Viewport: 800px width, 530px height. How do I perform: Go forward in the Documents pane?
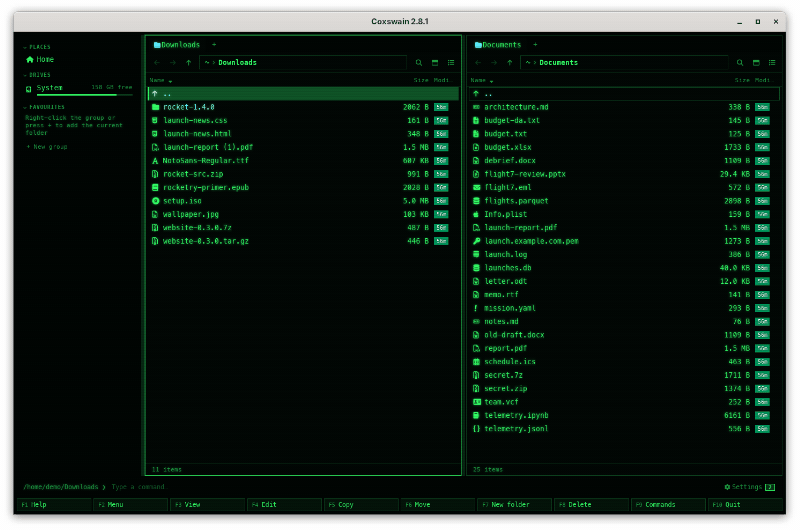click(494, 63)
